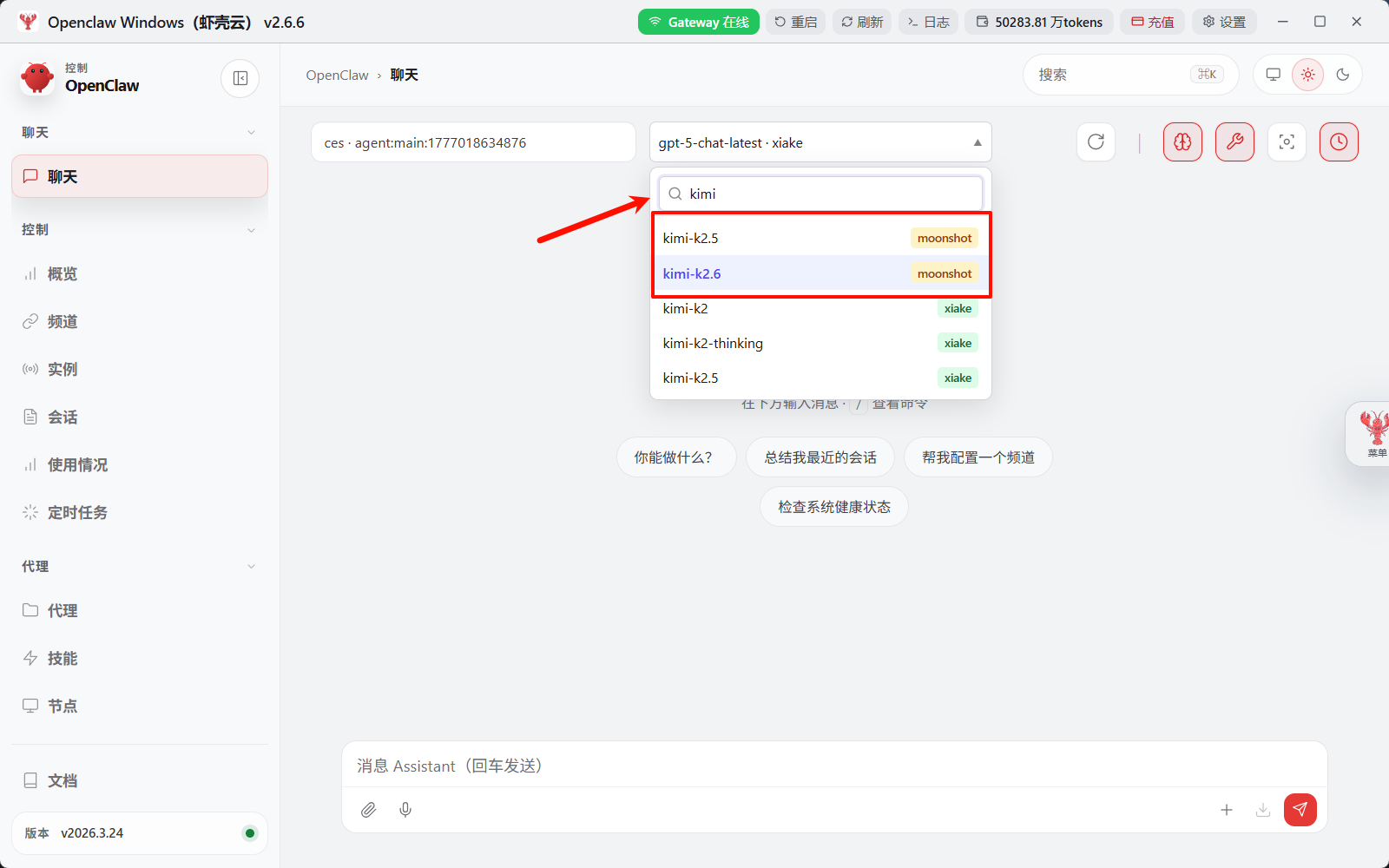The height and width of the screenshot is (868, 1389).
Task: Open 代理 agents page in sidebar
Action: pyautogui.click(x=140, y=611)
